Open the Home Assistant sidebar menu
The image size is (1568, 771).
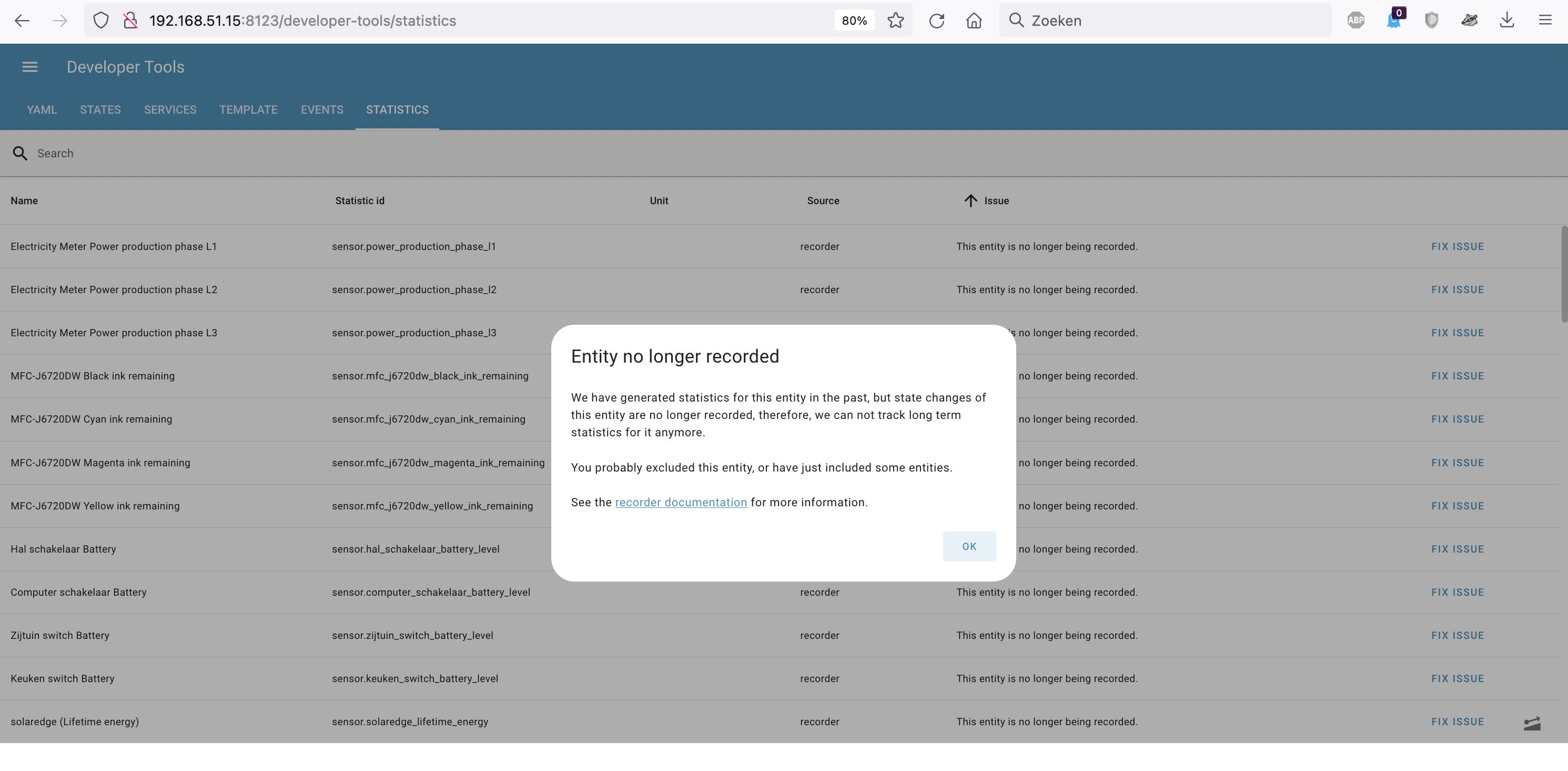pyautogui.click(x=28, y=66)
